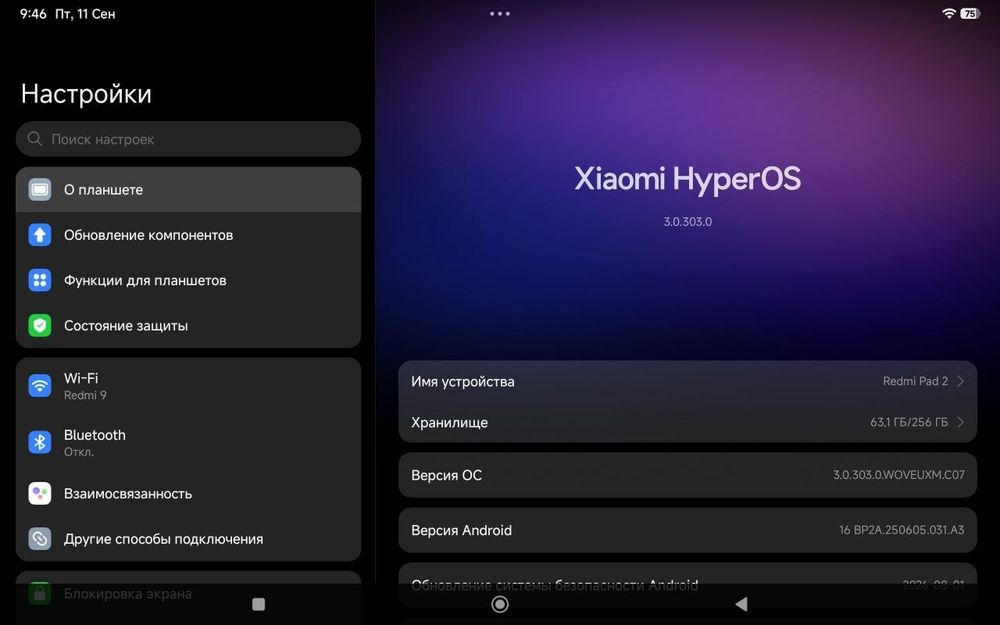Select the О планшете menu entry

click(x=188, y=189)
